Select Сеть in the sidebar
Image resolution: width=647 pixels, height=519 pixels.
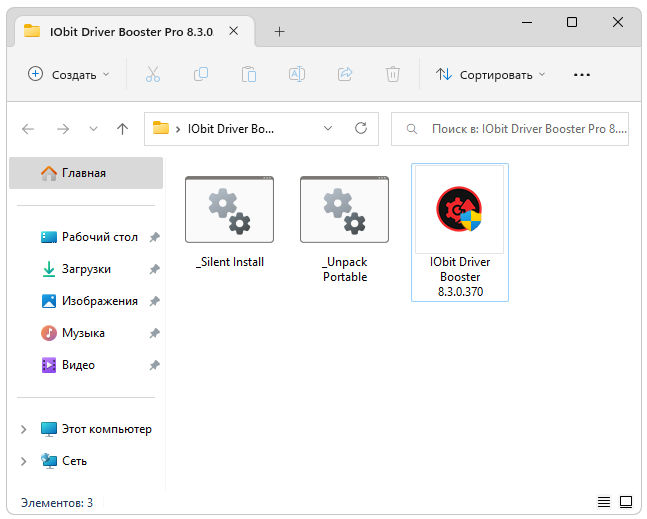(64, 461)
